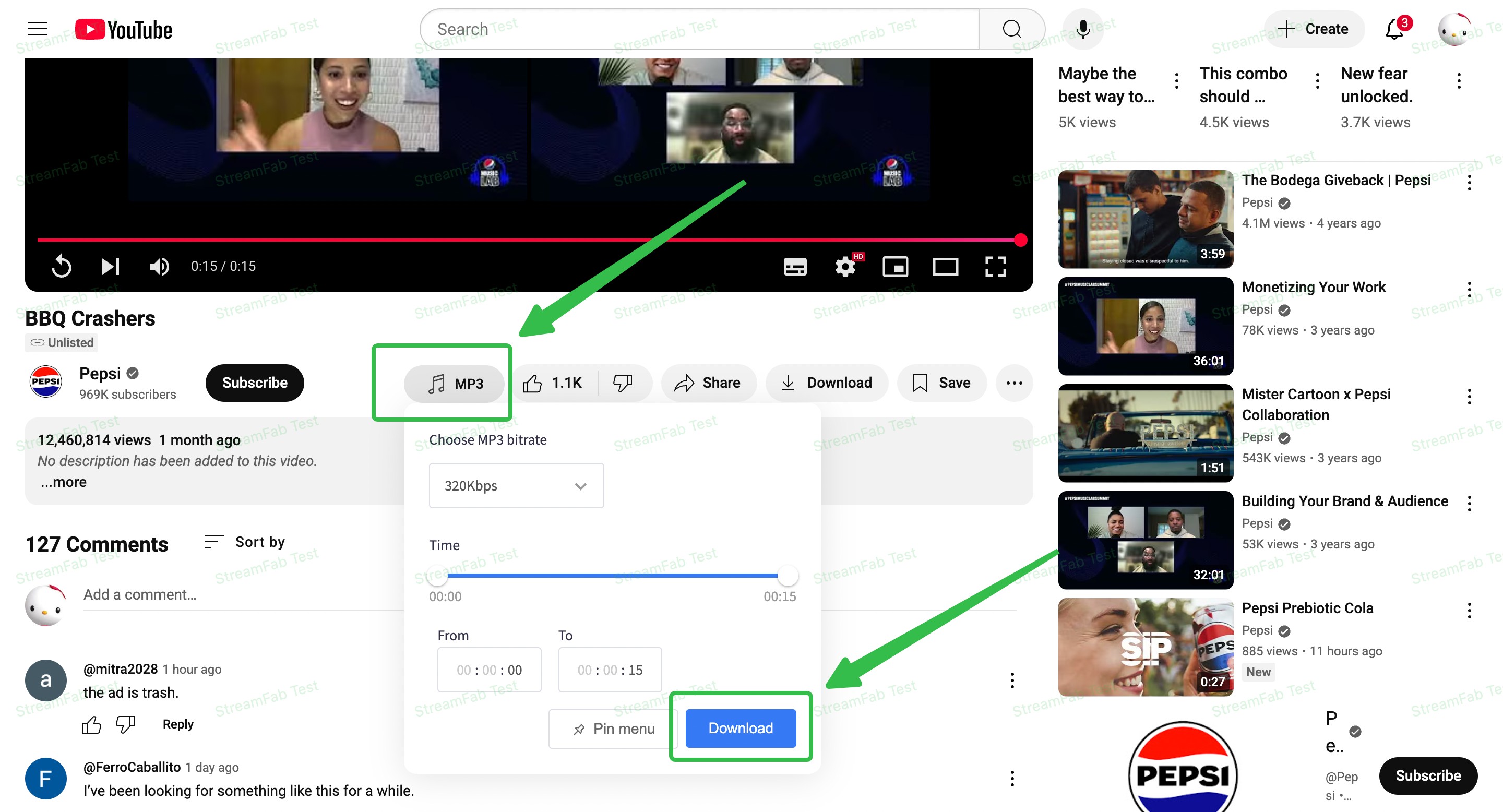Open the Create menu

pos(1314,29)
